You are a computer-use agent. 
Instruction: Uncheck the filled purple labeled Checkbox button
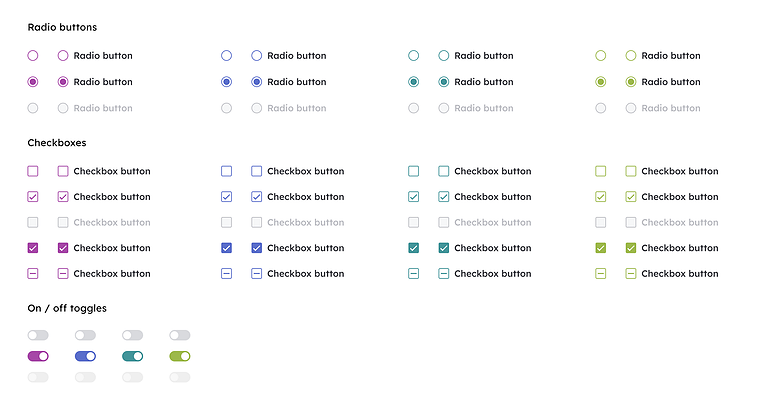63,248
